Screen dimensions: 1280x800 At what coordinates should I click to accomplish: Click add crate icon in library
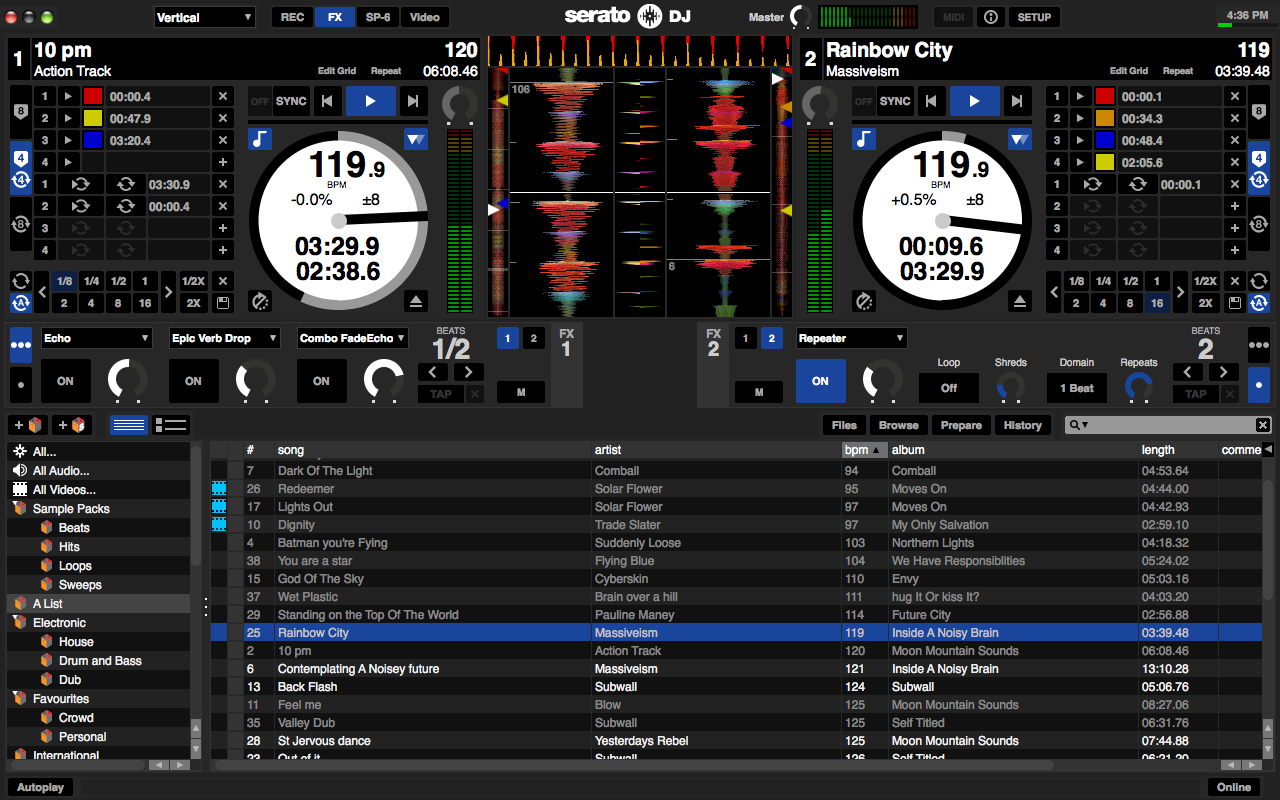point(26,425)
